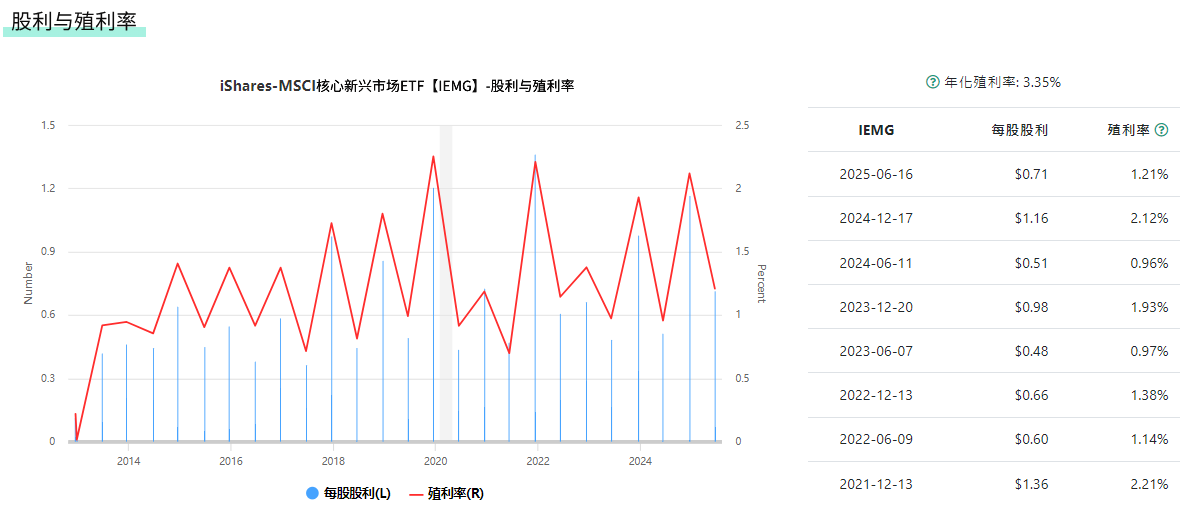Click help icon beside 年化殖利率
Image resolution: width=1191 pixels, height=509 pixels.
(933, 82)
